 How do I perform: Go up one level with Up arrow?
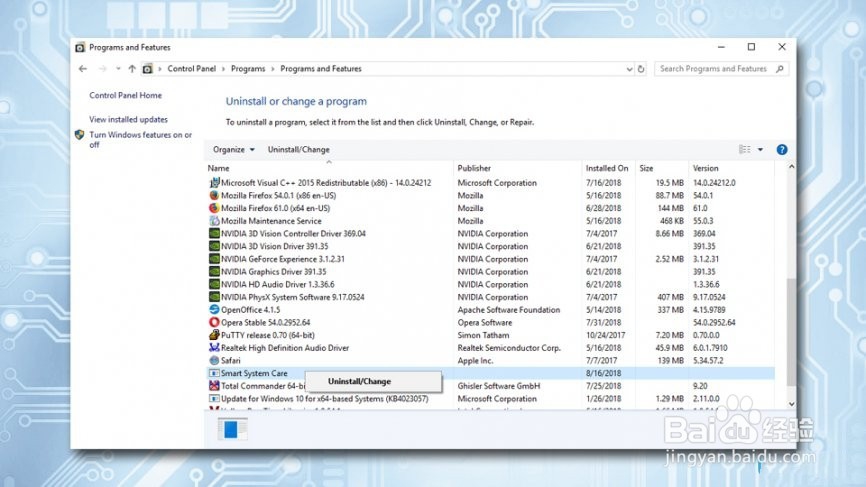click(132, 69)
